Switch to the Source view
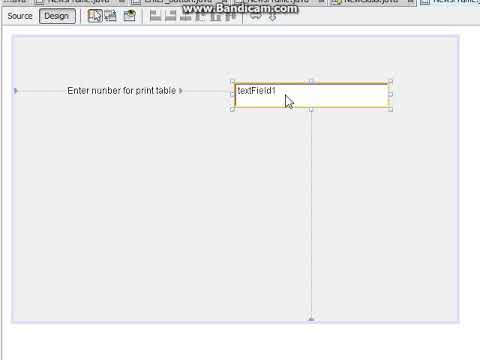The image size is (480, 360). tap(20, 16)
